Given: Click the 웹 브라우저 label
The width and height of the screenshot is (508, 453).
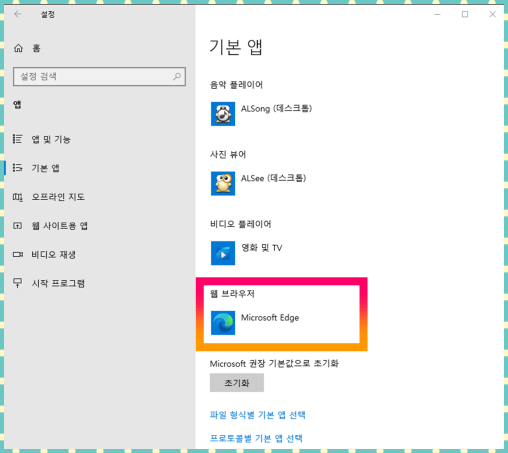Looking at the screenshot, I should point(232,294).
